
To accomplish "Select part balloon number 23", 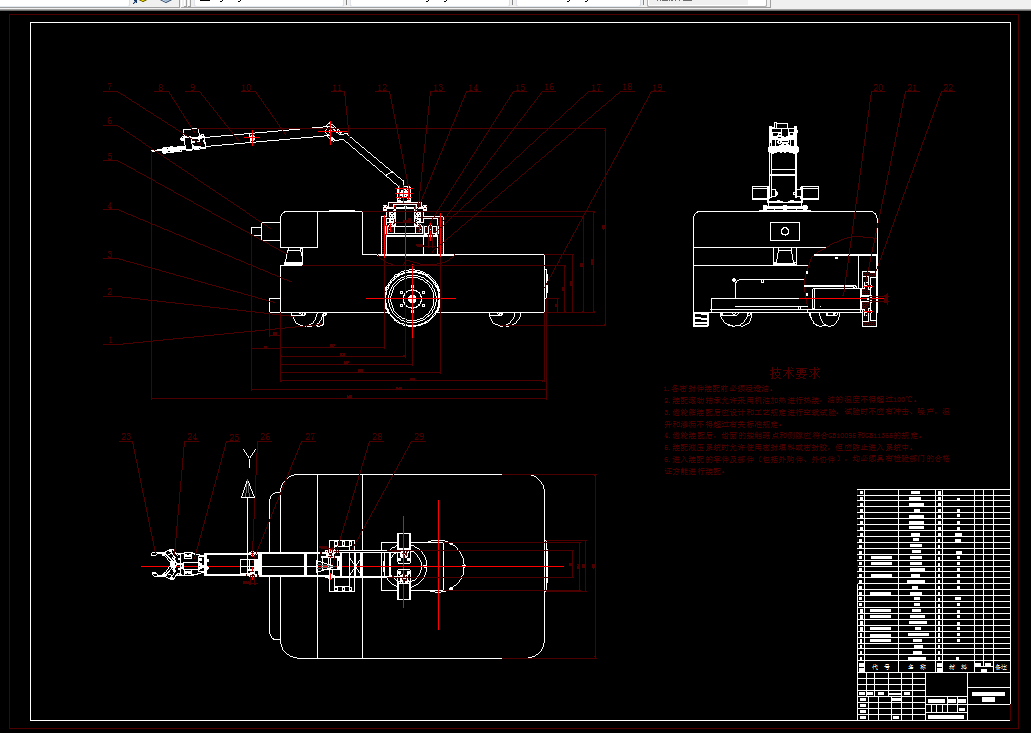I will 126,437.
